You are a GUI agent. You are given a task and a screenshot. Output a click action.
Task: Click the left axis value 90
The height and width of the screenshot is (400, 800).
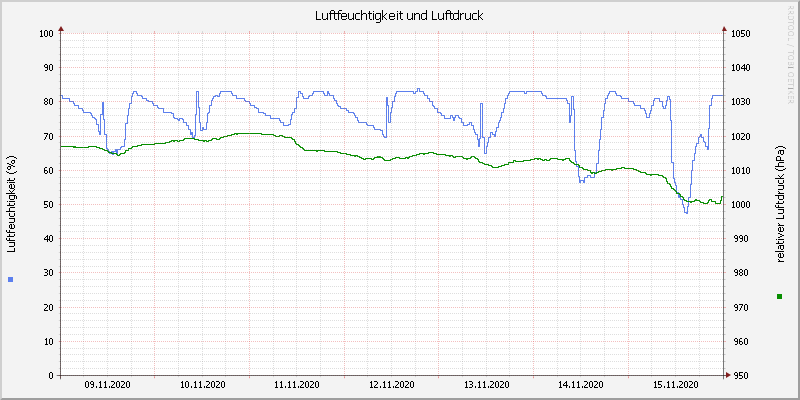coord(48,68)
